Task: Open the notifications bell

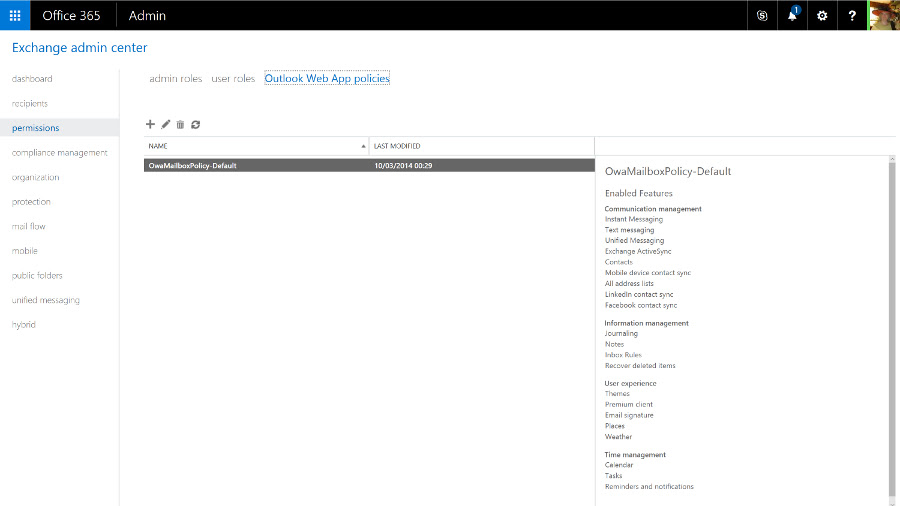Action: pyautogui.click(x=792, y=15)
